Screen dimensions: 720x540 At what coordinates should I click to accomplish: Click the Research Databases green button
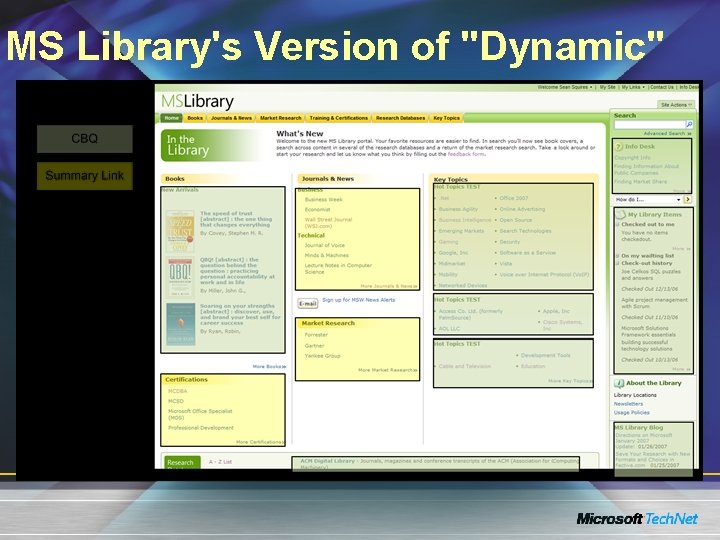click(x=182, y=462)
